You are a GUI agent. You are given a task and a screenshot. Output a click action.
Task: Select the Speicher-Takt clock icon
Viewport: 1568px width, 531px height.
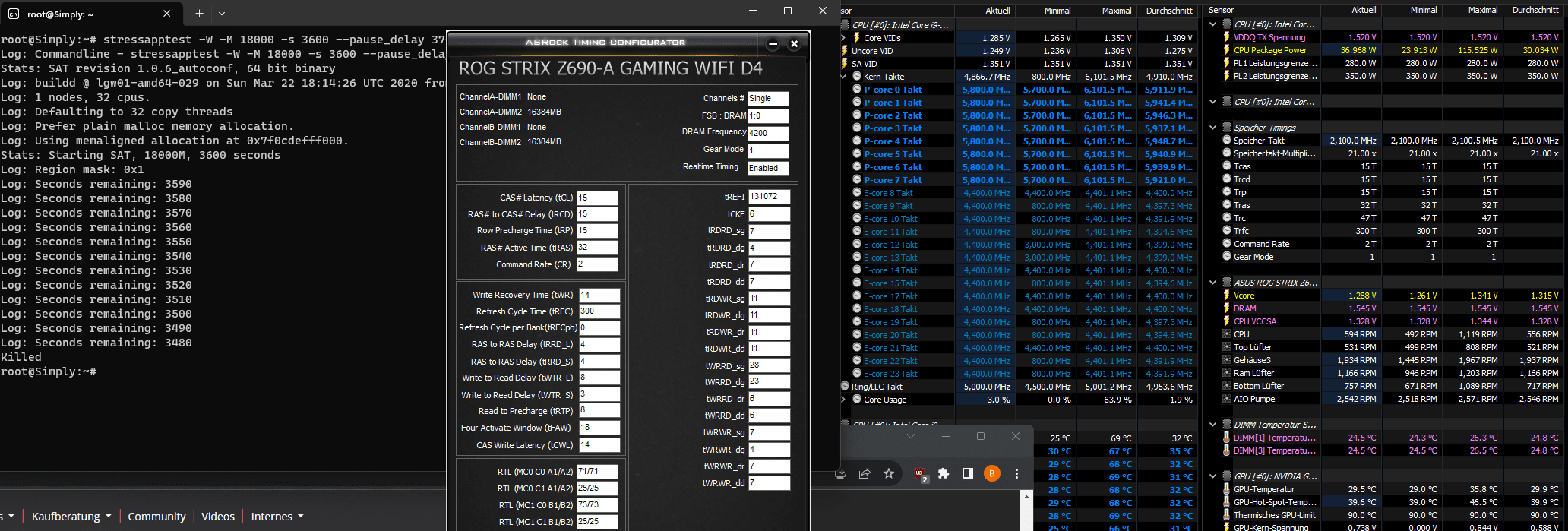pos(1227,141)
